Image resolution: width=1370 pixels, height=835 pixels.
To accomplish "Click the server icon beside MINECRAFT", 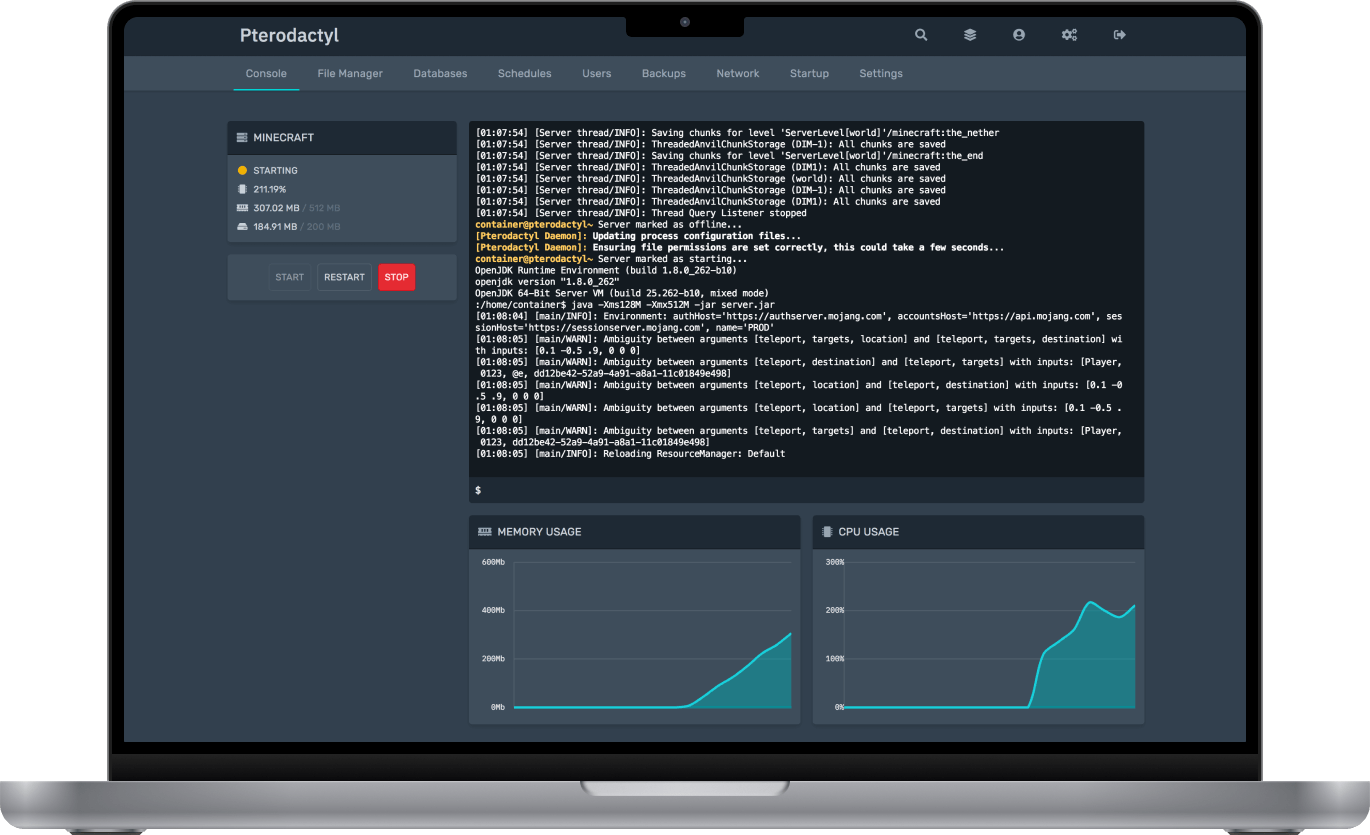I will pos(240,138).
